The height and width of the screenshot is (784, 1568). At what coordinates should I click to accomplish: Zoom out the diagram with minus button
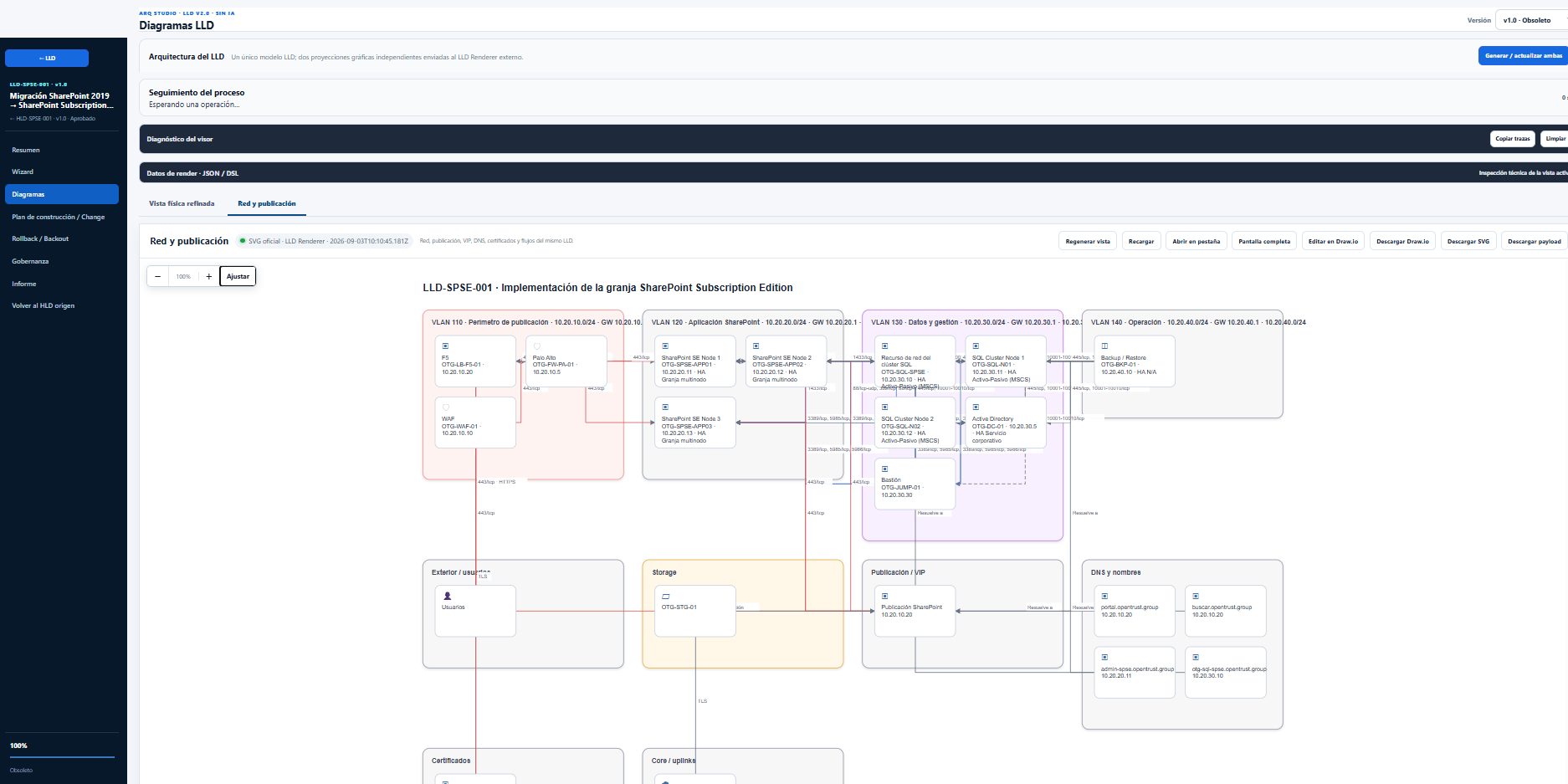157,276
